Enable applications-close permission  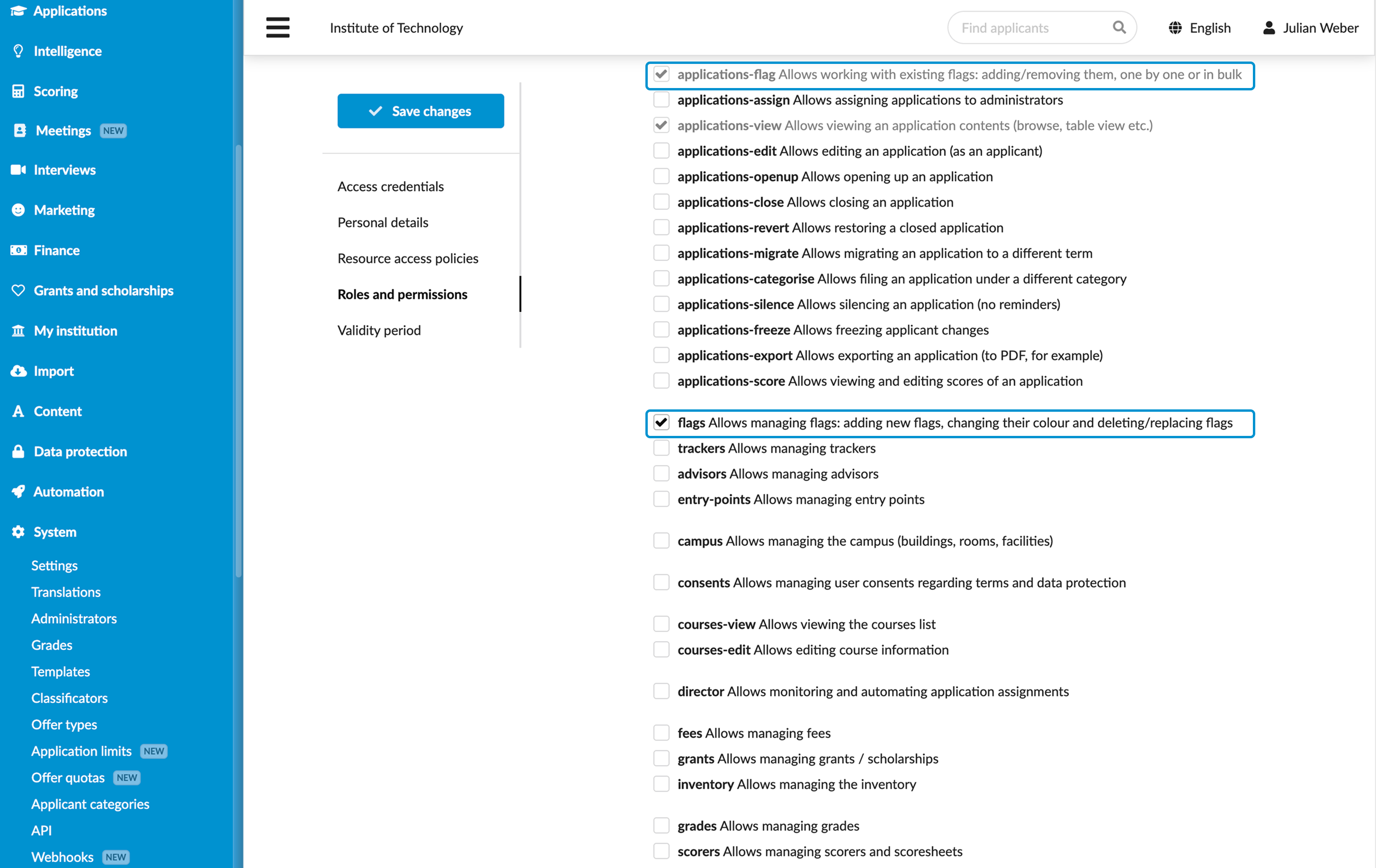pyautogui.click(x=661, y=202)
